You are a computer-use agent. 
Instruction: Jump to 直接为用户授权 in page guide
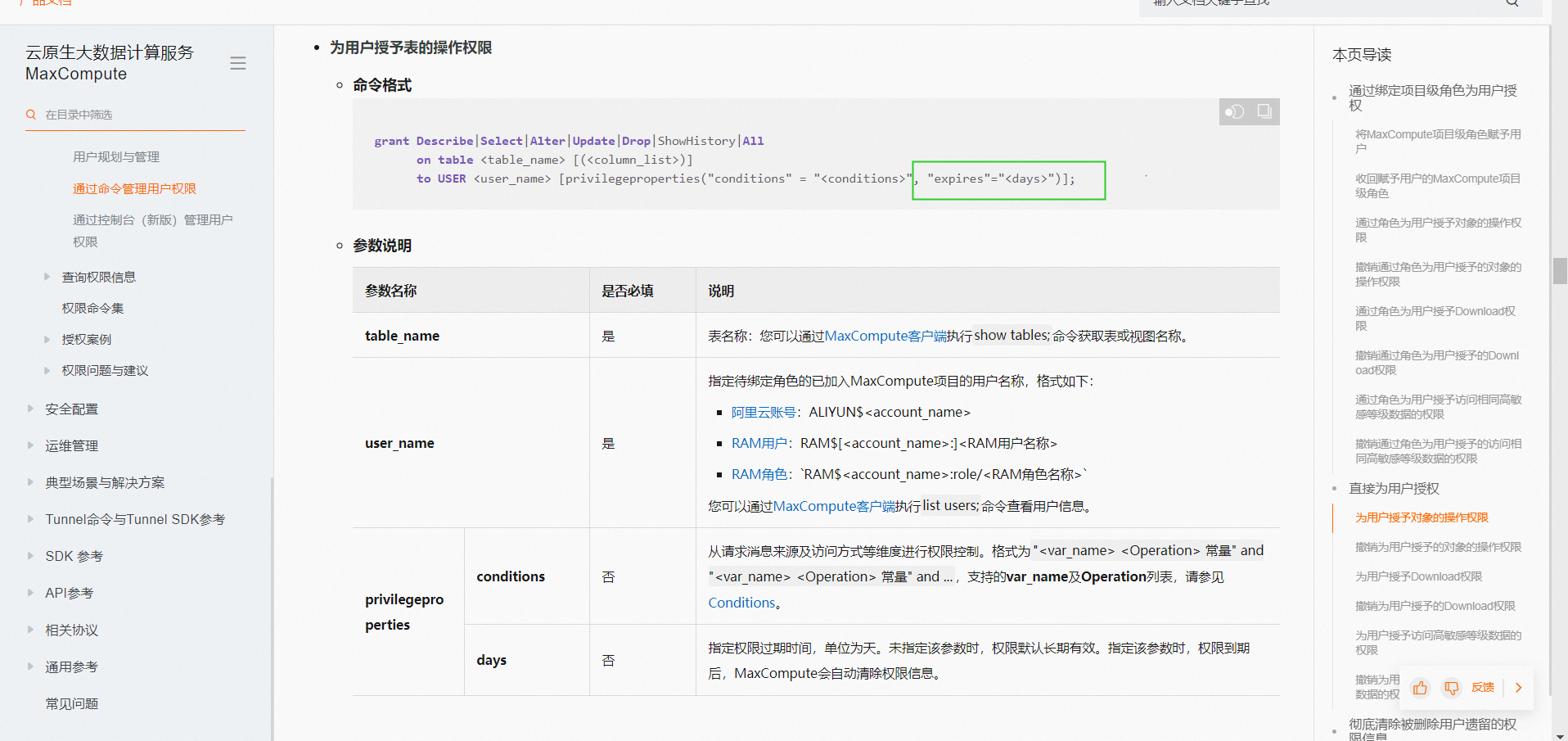click(1394, 488)
